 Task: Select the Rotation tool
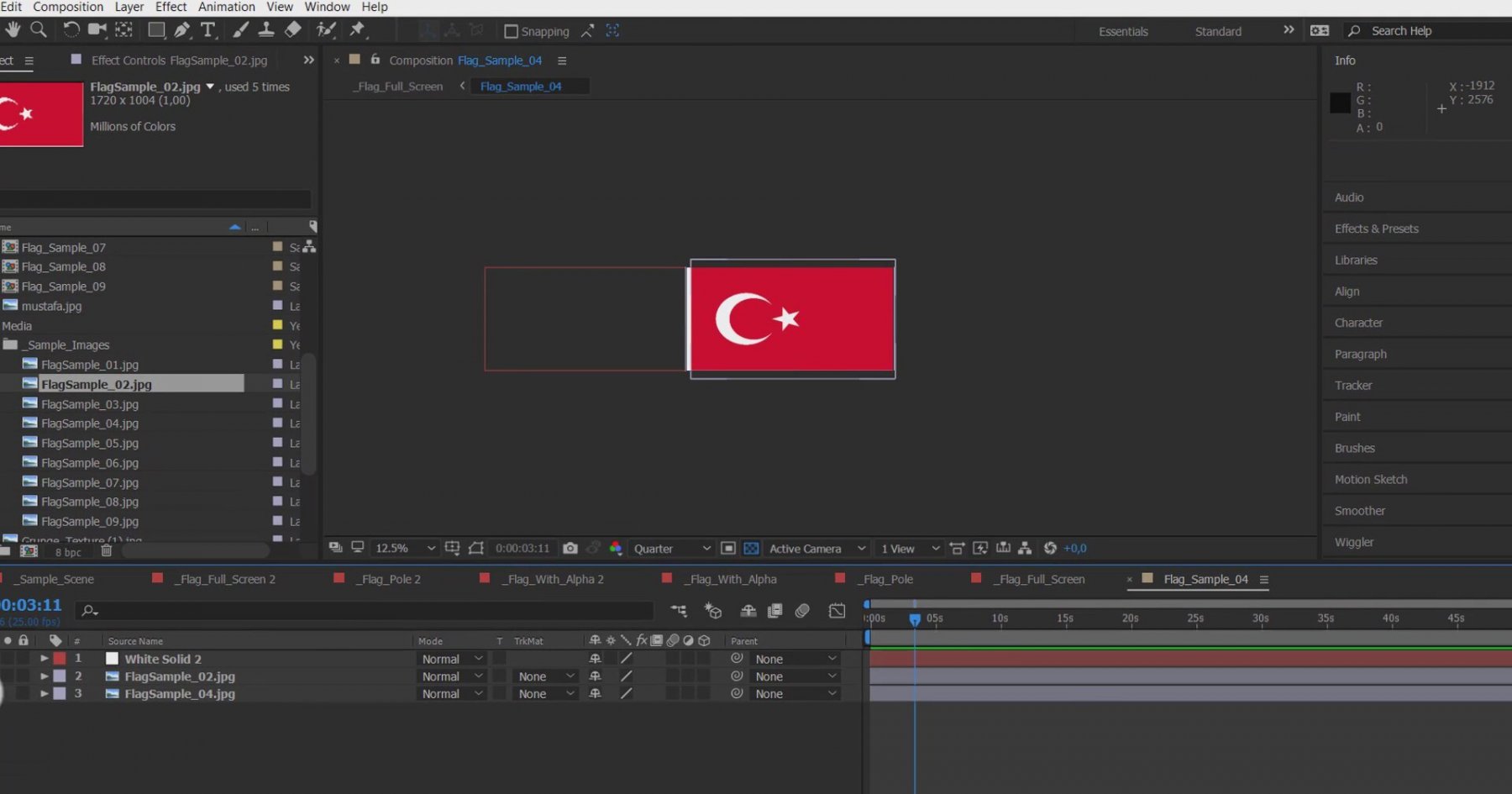coord(71,29)
